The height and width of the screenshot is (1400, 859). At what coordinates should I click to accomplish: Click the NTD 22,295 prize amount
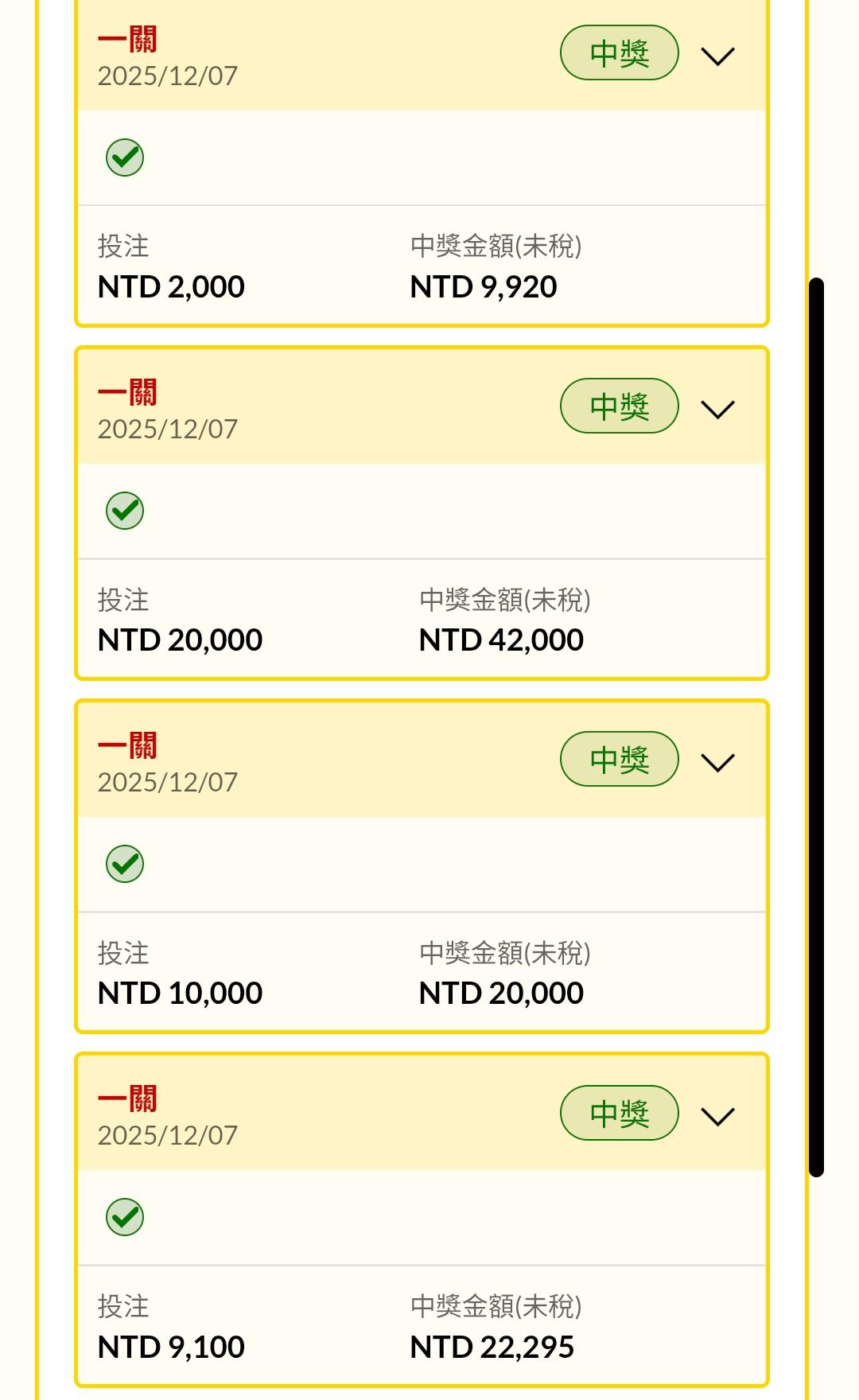tap(492, 1347)
